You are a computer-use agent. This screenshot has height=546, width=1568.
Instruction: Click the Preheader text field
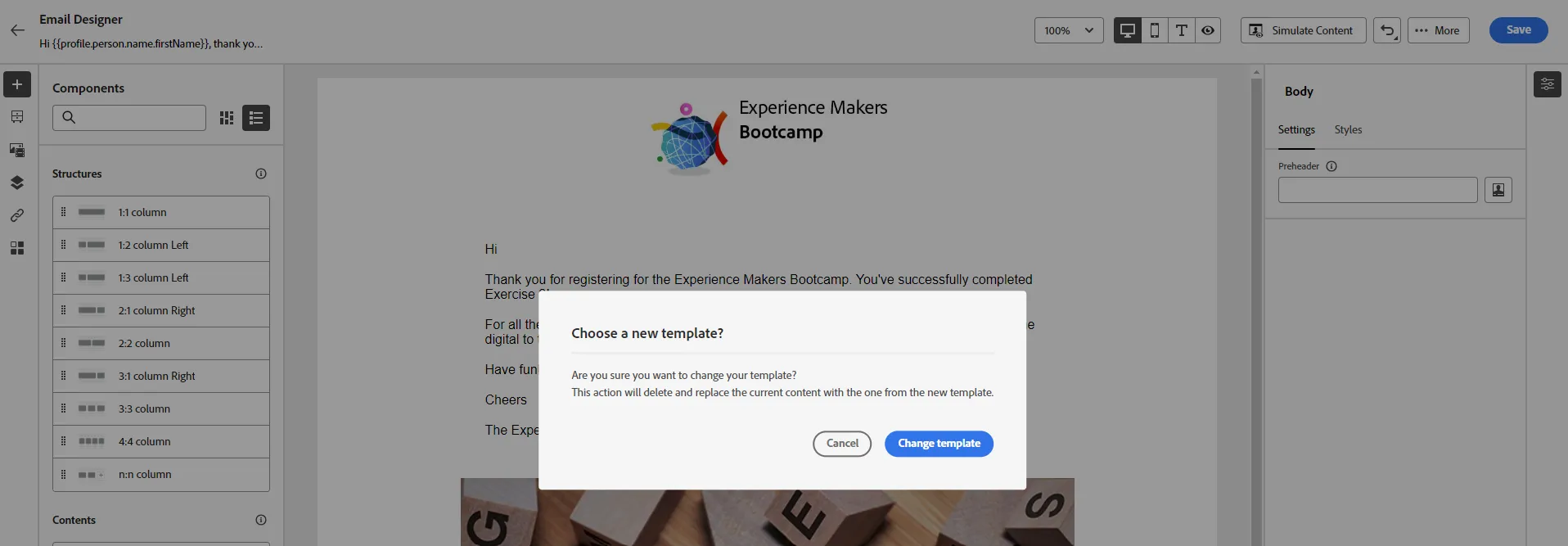1378,190
